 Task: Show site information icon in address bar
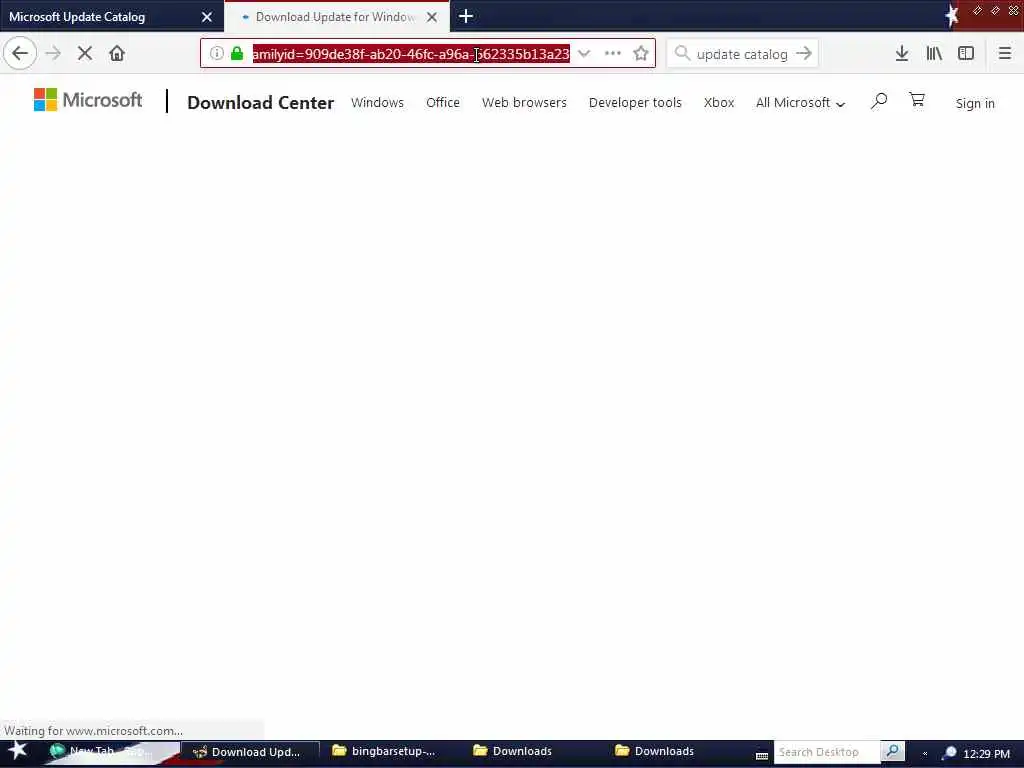click(x=217, y=54)
